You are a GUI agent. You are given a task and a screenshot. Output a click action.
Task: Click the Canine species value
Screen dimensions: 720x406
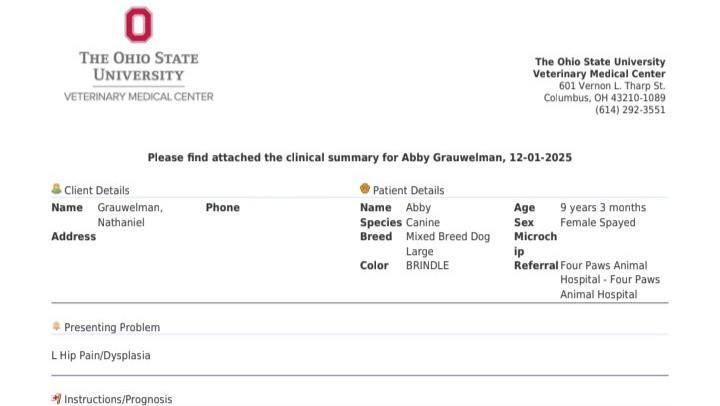tap(422, 222)
